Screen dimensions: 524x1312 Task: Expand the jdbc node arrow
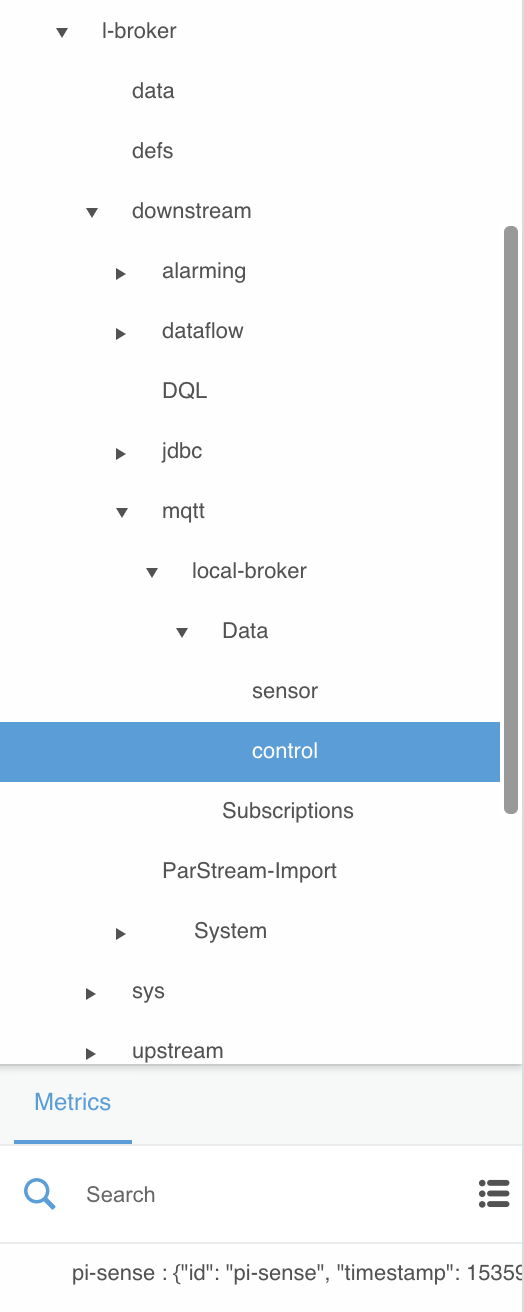pos(120,452)
